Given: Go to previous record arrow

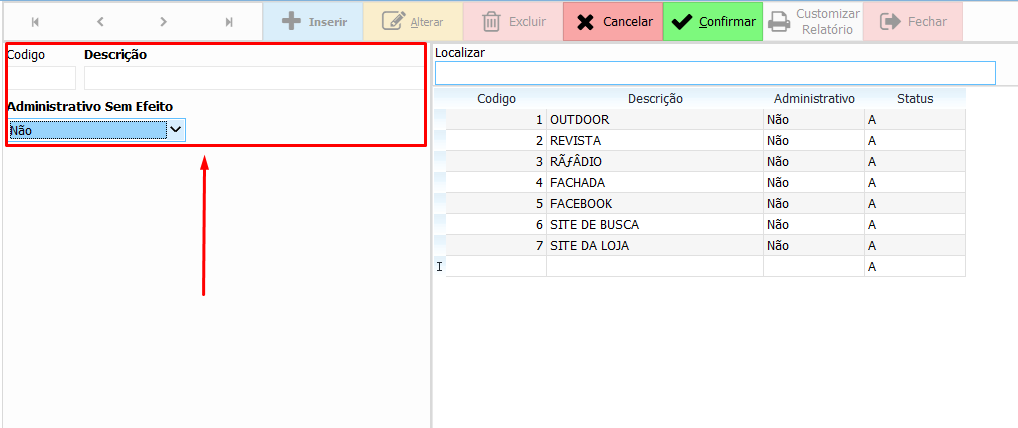Looking at the screenshot, I should 100,21.
